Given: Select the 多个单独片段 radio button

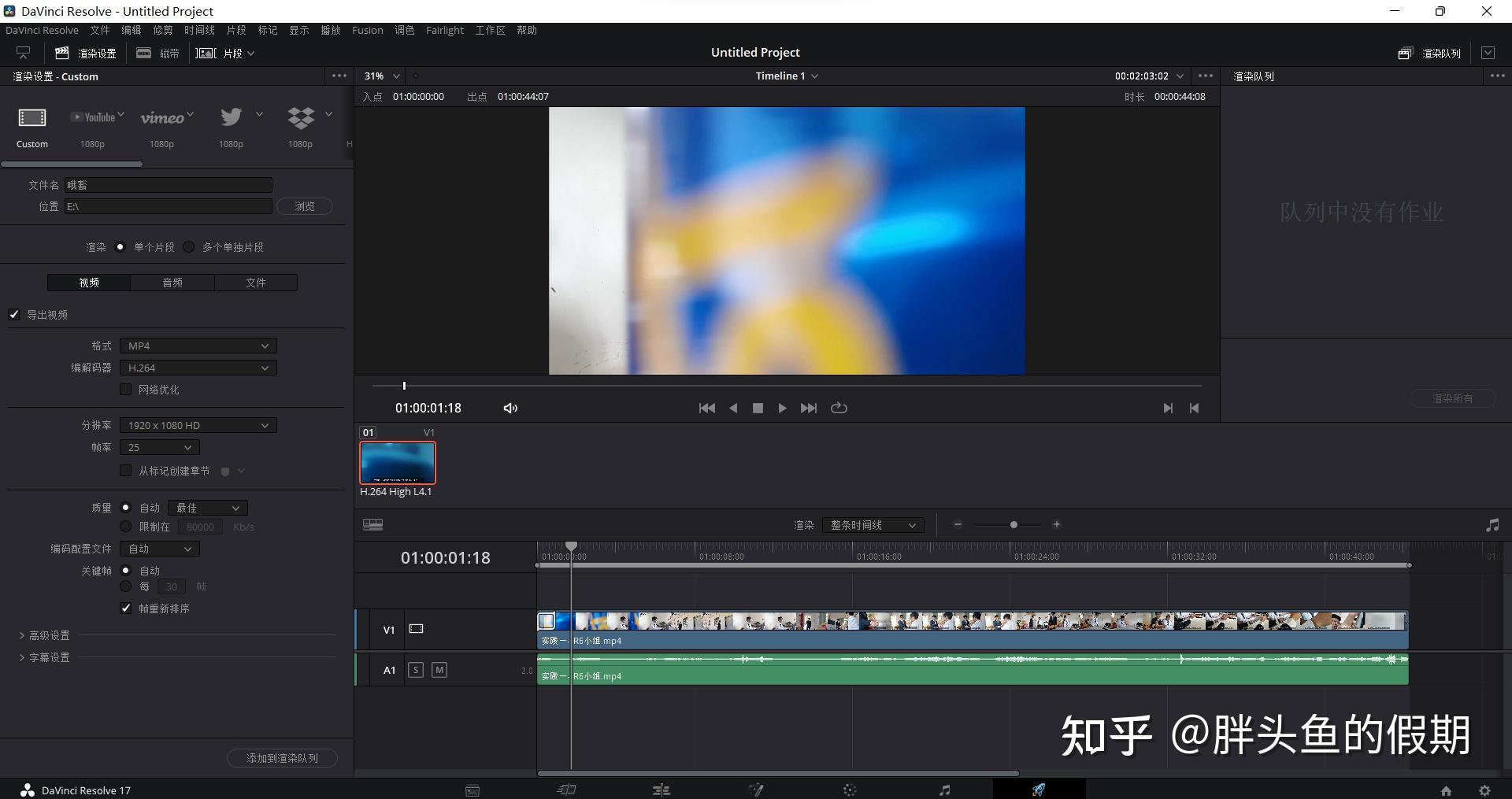Looking at the screenshot, I should click(x=188, y=246).
